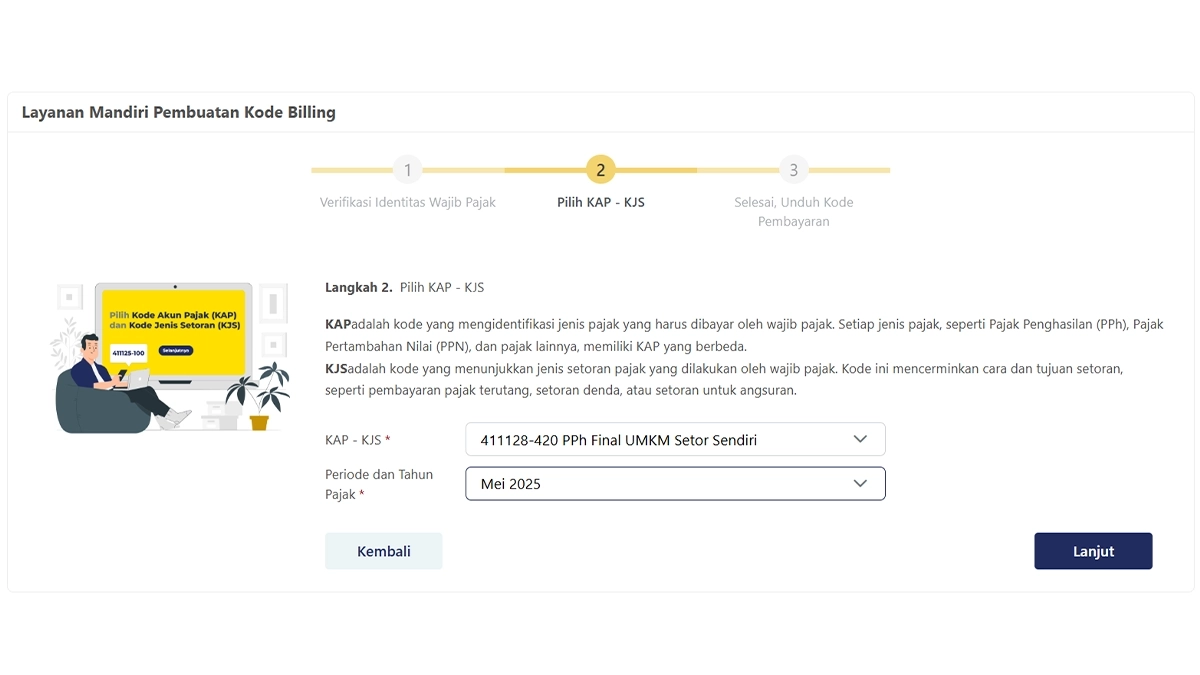
Task: Expand the chevron on the KAP - KJS selector
Action: [860, 438]
